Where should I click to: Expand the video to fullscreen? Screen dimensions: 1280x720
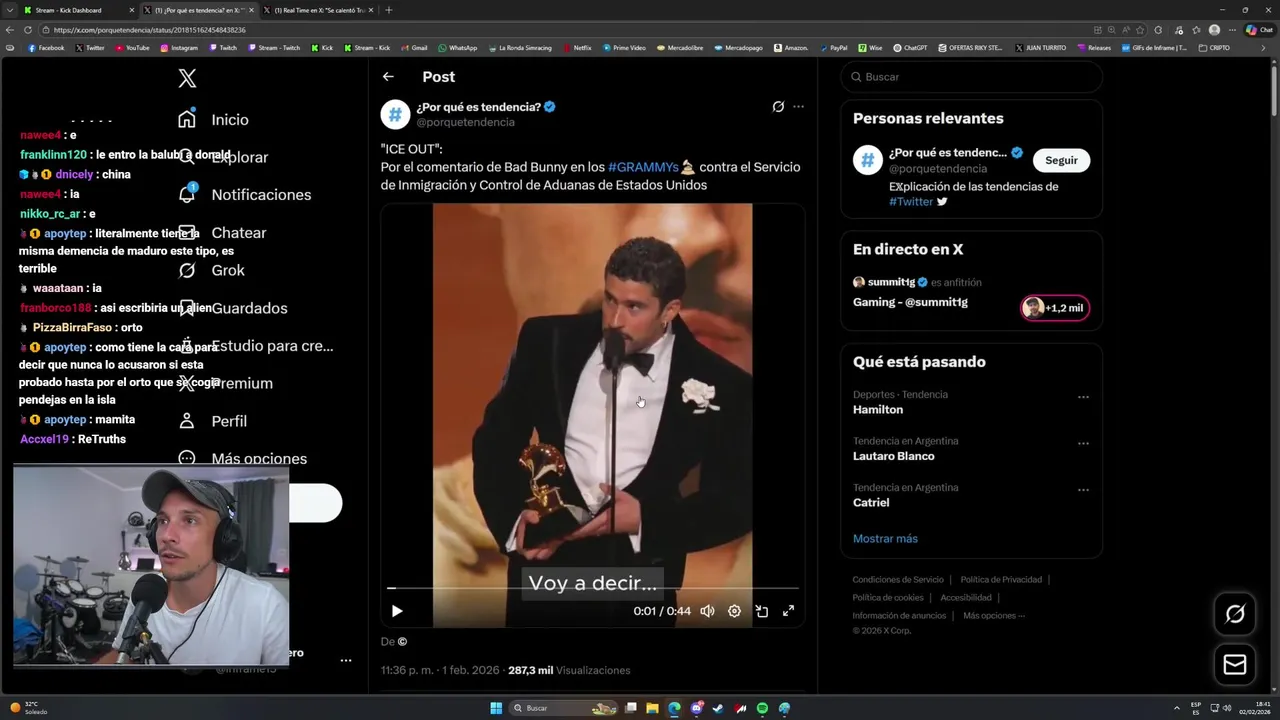[788, 611]
